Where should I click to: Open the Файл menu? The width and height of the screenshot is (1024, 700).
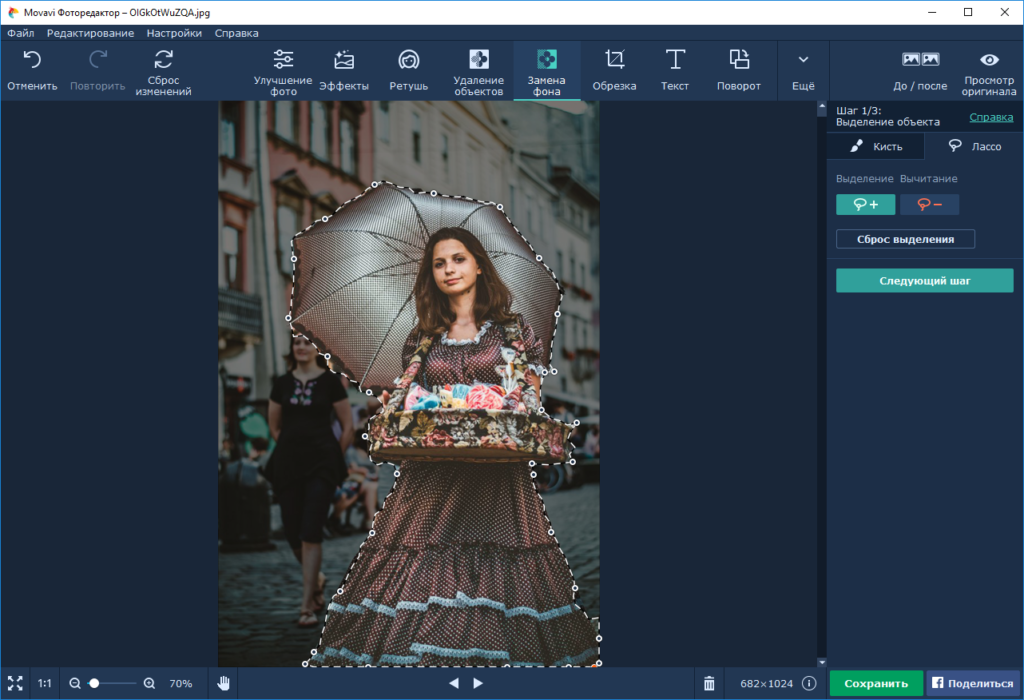click(20, 33)
